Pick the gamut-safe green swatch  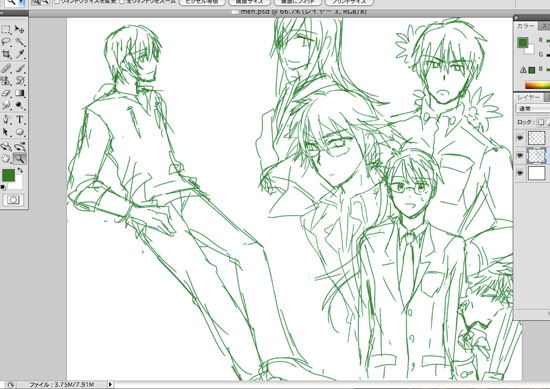point(532,70)
